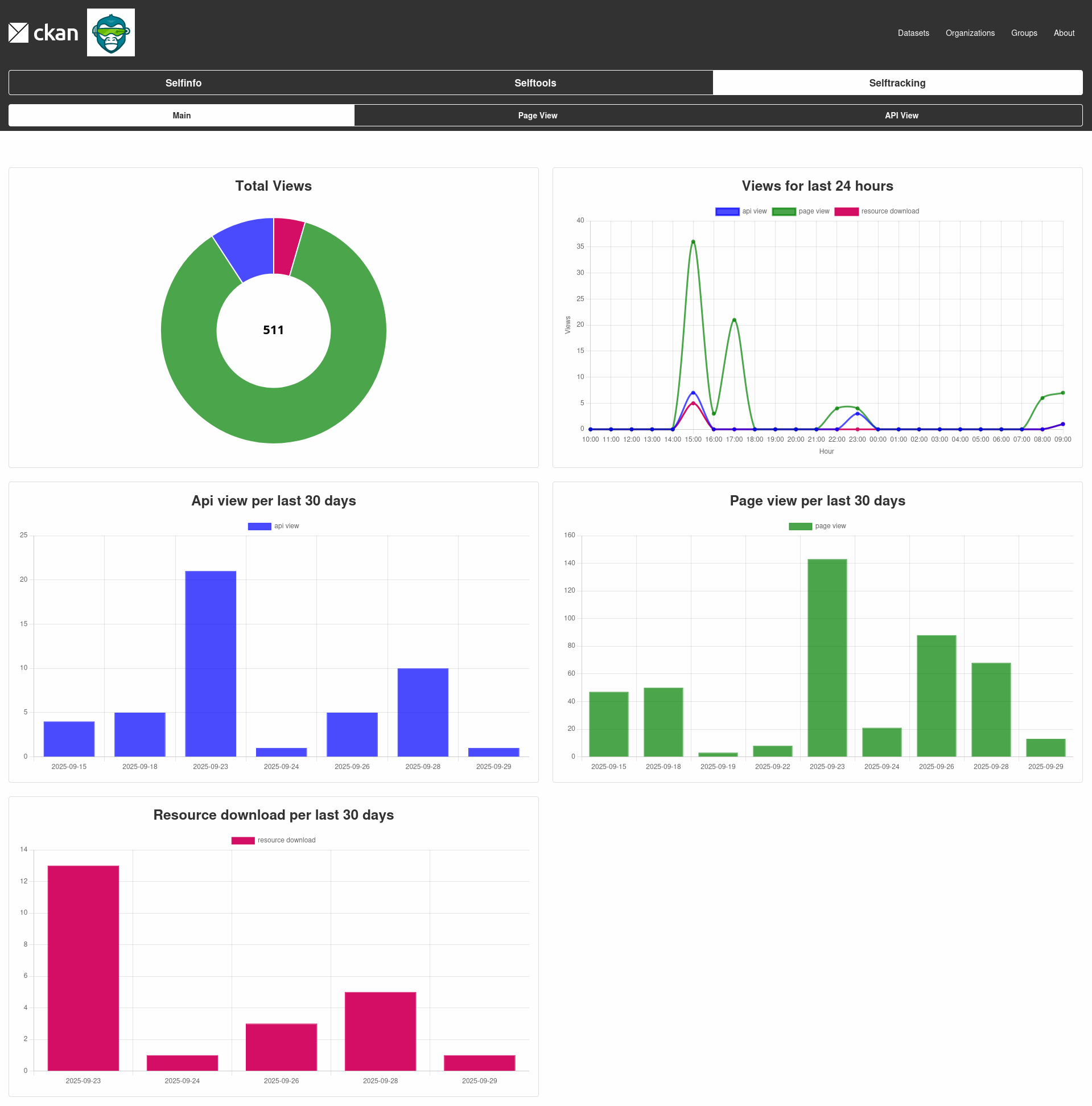Open the About page link
Image resolution: width=1092 pixels, height=1106 pixels.
1064,33
